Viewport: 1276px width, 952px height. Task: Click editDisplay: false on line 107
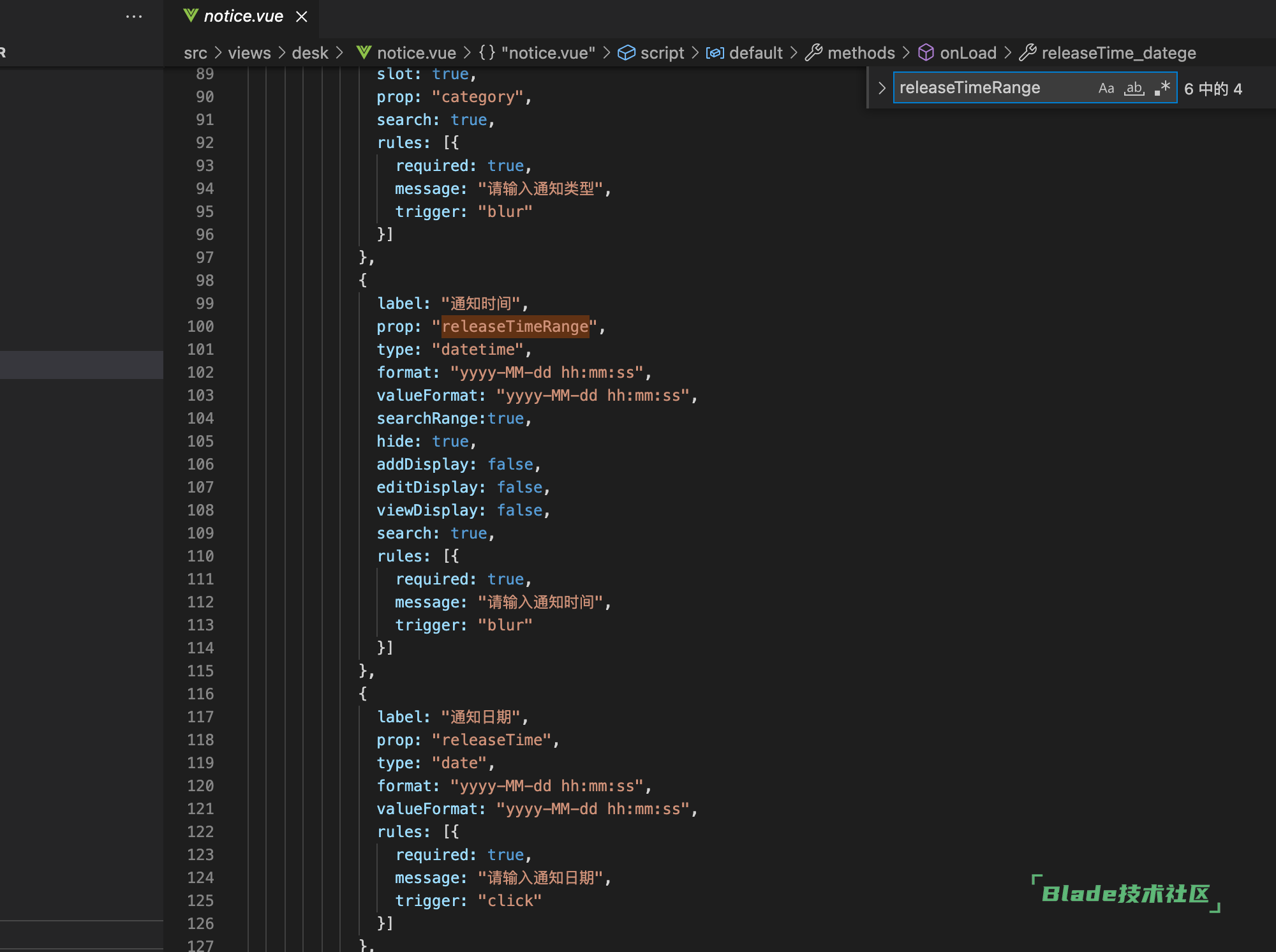(x=459, y=487)
